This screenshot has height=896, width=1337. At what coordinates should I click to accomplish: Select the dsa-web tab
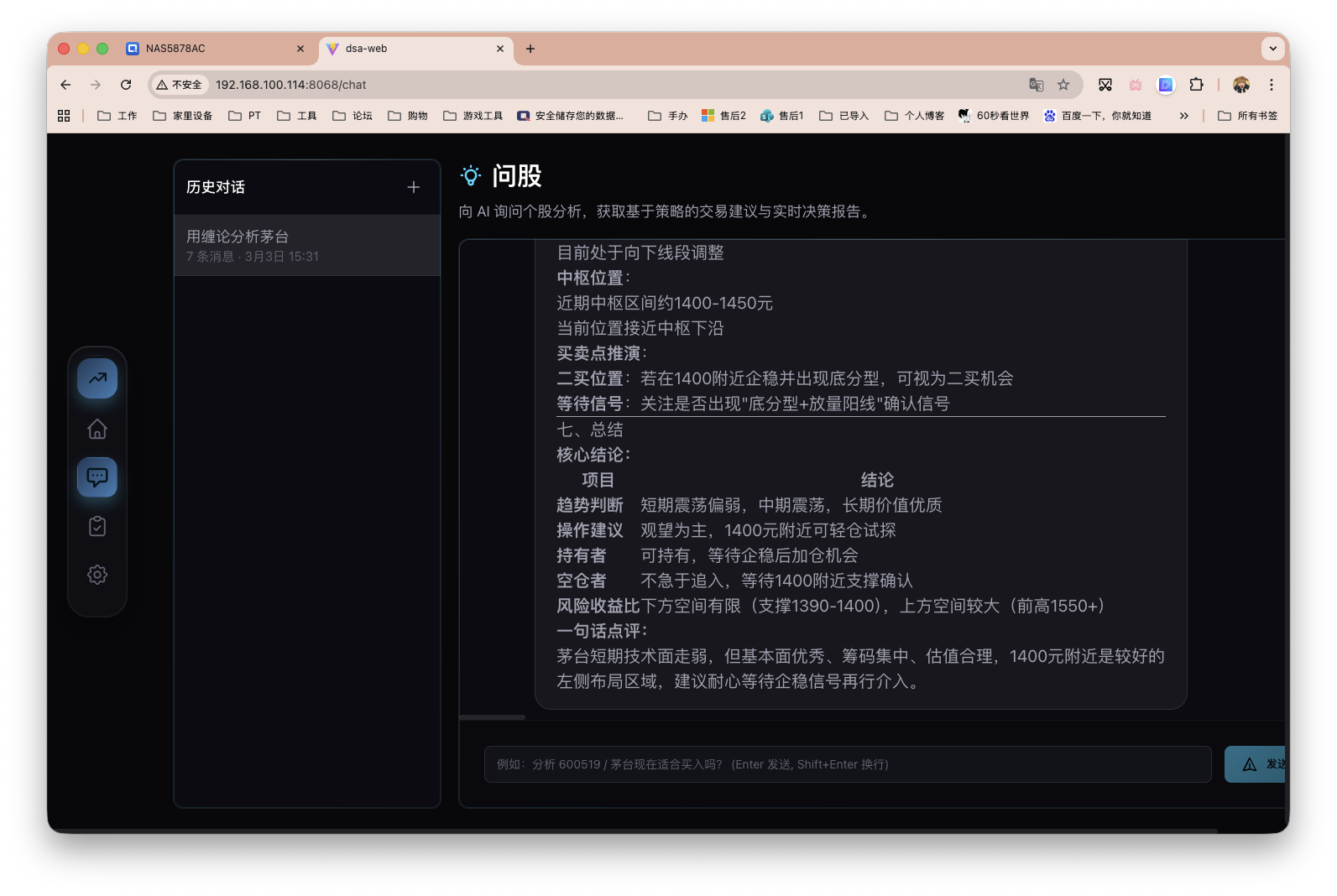[x=415, y=49]
